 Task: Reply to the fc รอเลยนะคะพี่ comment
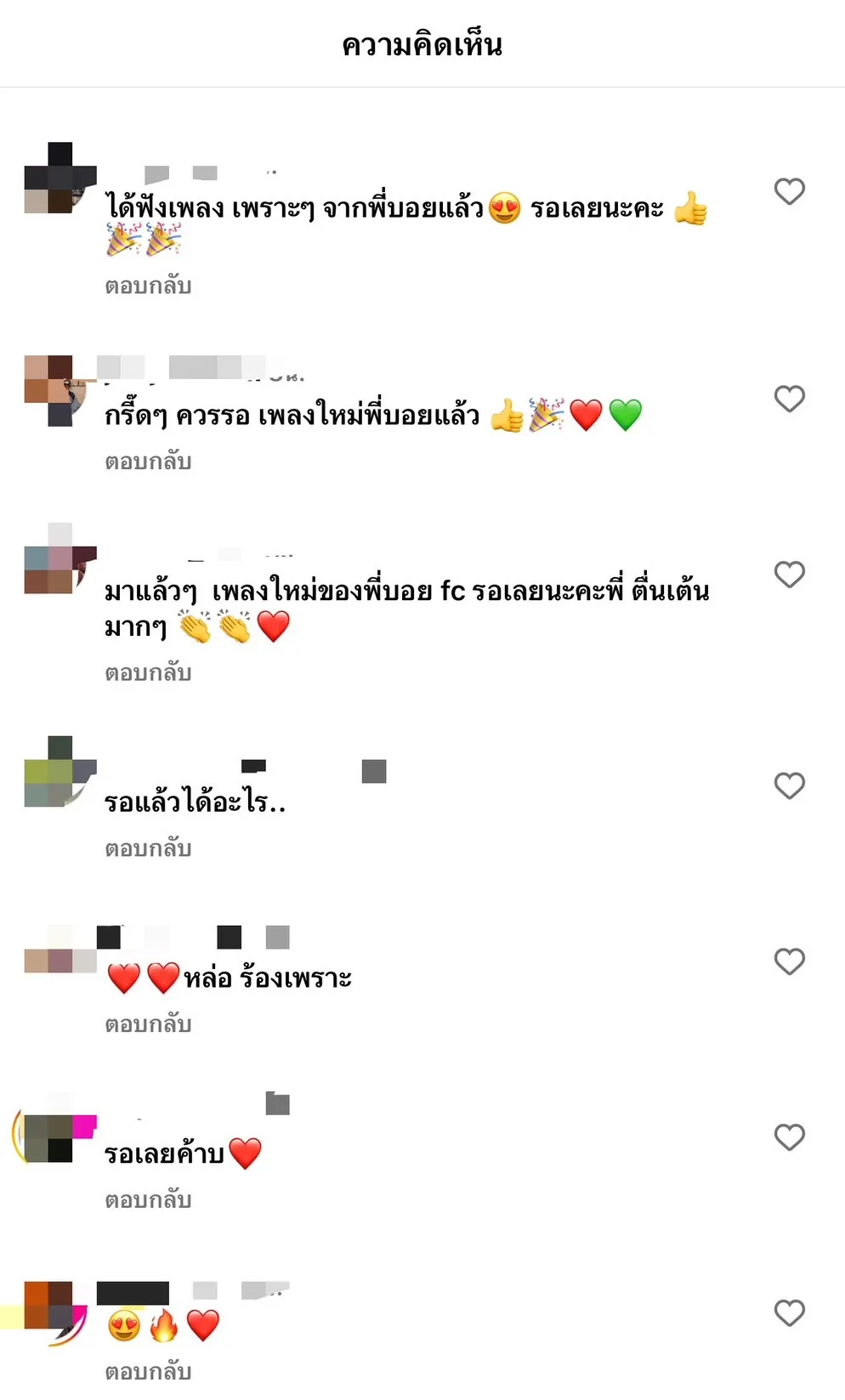148,673
